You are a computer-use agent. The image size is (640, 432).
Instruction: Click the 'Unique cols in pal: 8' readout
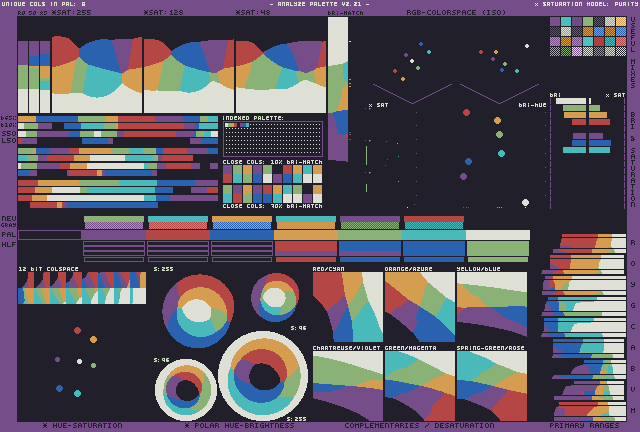(44, 4)
